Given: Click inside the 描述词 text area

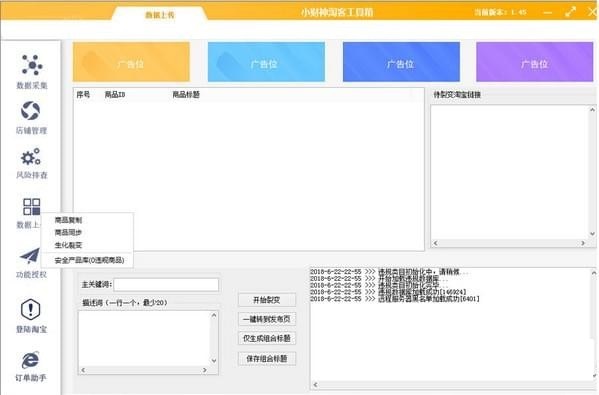Looking at the screenshot, I should (x=144, y=339).
